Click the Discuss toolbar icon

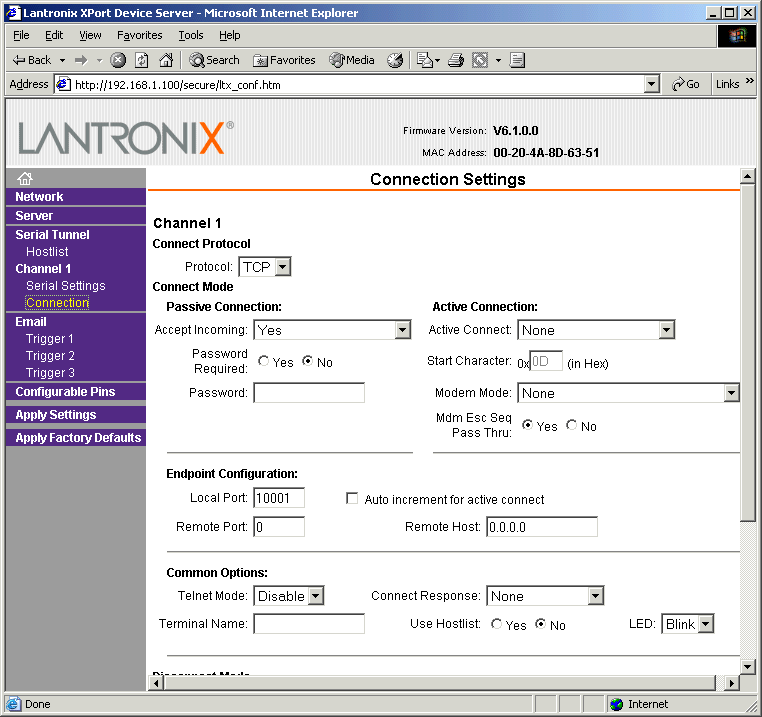pyautogui.click(x=517, y=60)
